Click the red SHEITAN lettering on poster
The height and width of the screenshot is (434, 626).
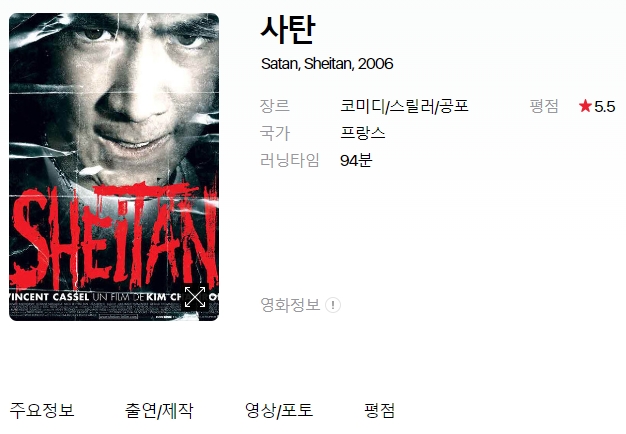pos(114,236)
